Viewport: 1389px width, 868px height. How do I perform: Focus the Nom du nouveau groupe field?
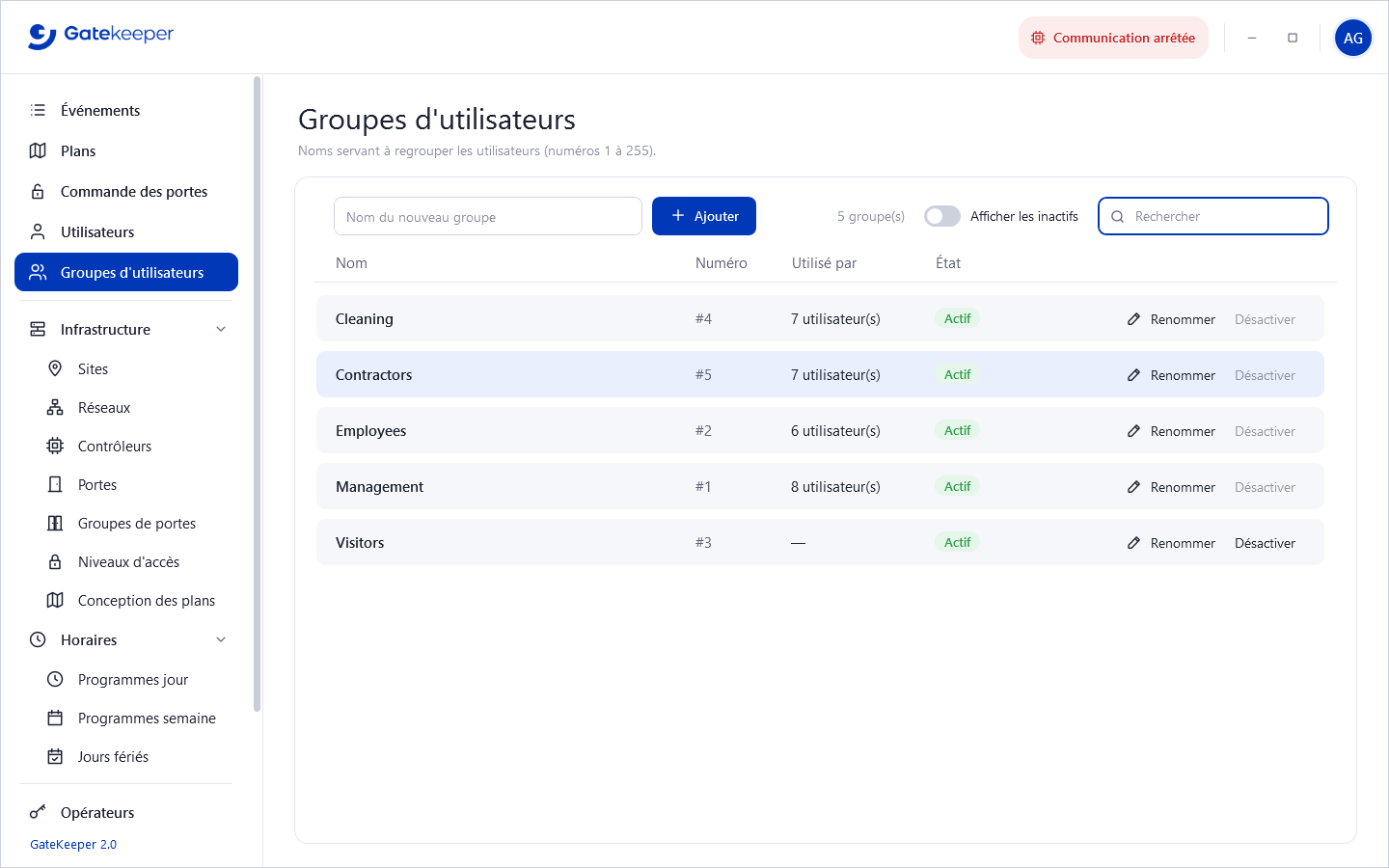click(x=488, y=216)
